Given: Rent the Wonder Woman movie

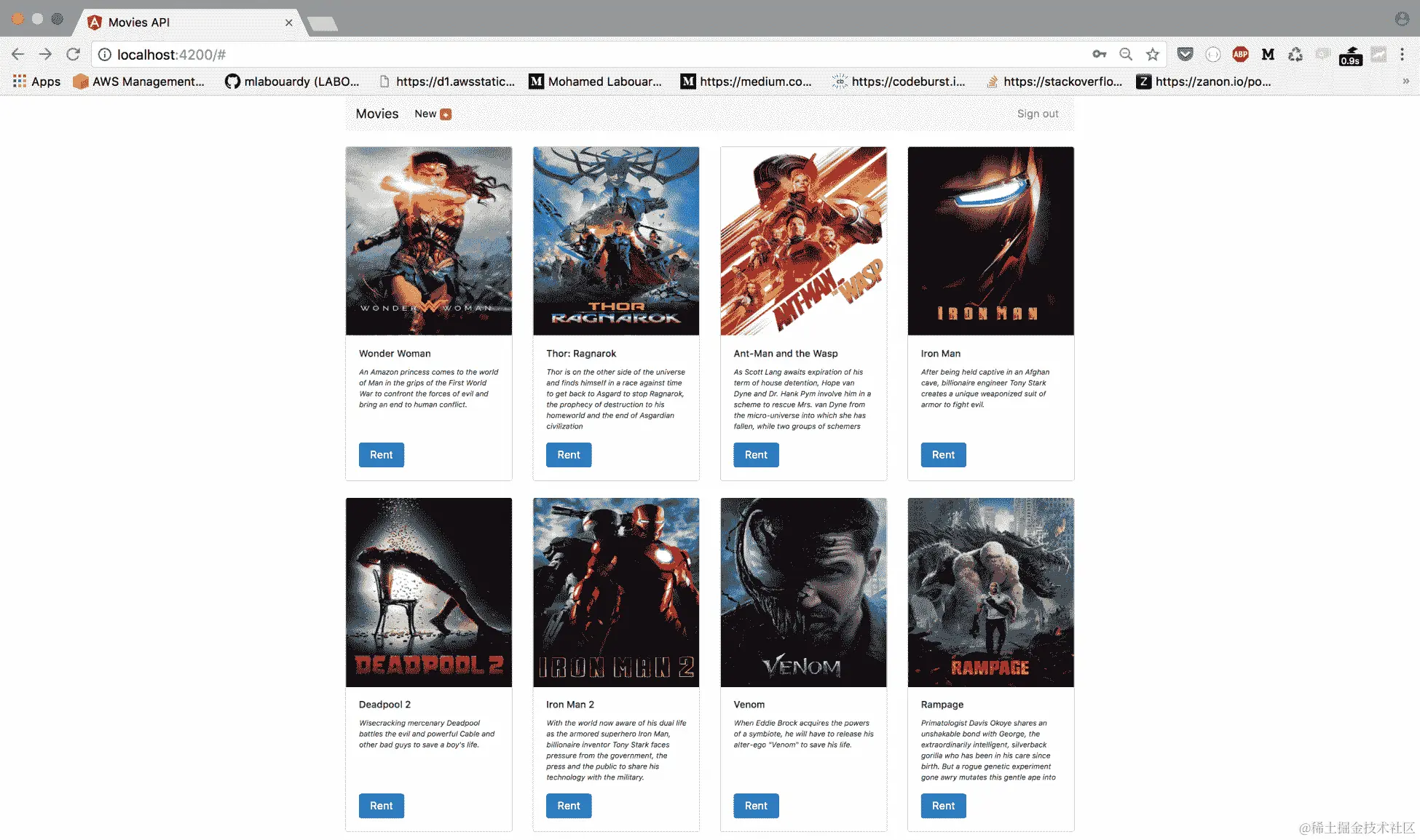Looking at the screenshot, I should pyautogui.click(x=381, y=455).
